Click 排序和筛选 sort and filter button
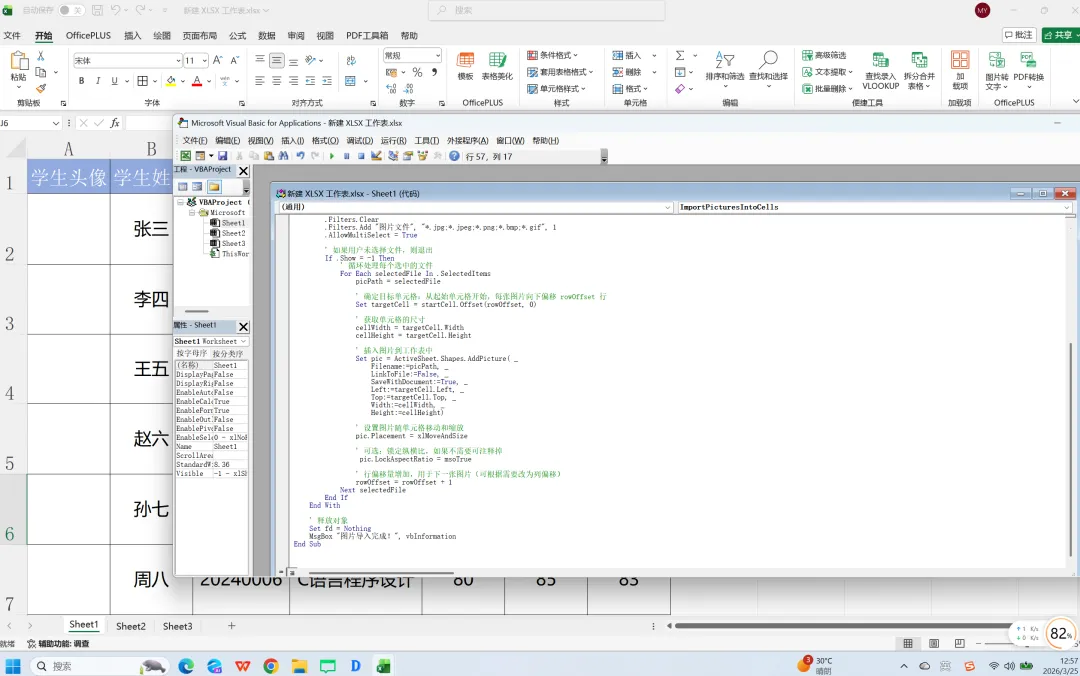The width and height of the screenshot is (1080, 676). click(725, 68)
